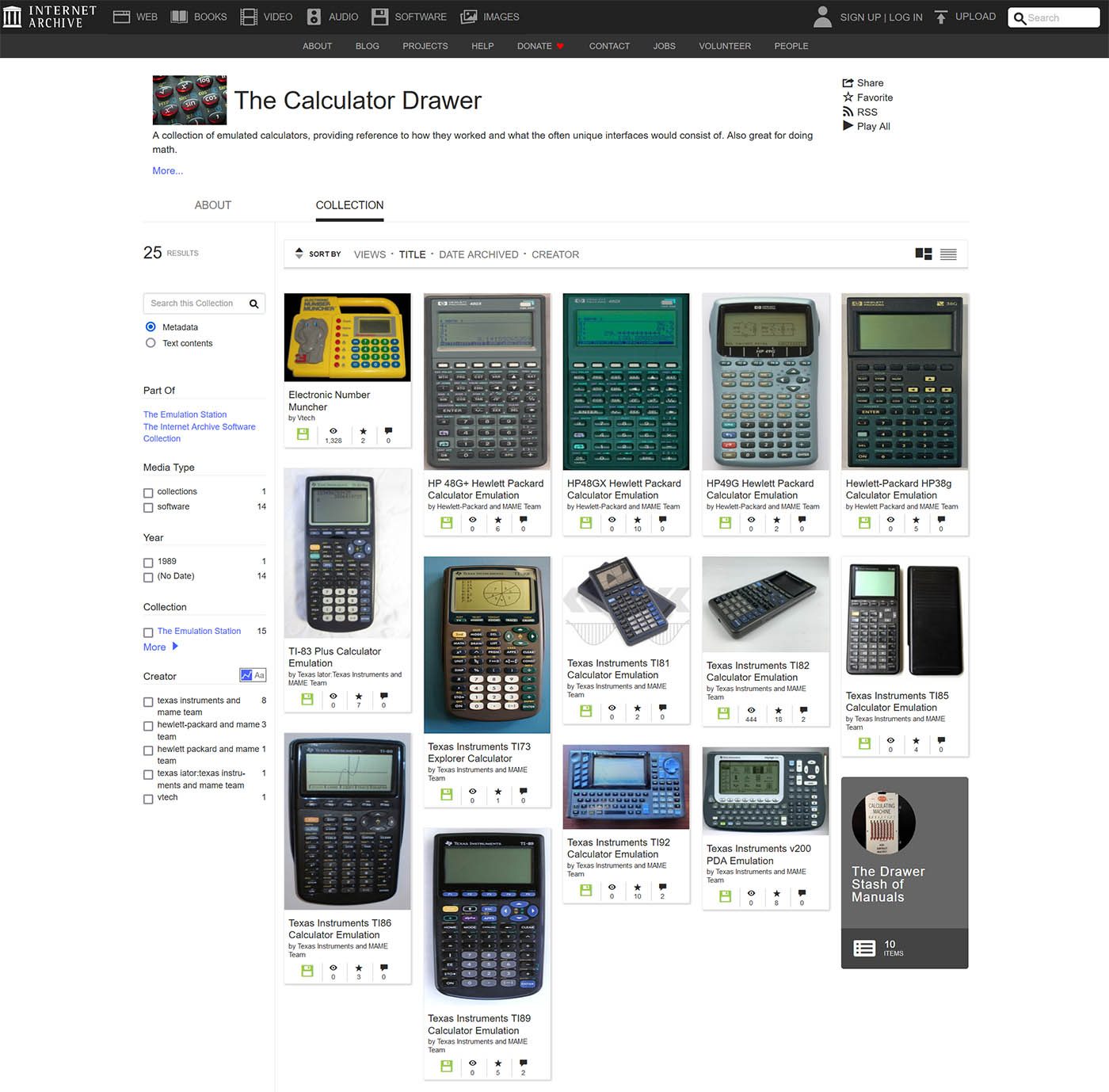Open the Web section icon
This screenshot has height=1092, width=1109.
[121, 17]
